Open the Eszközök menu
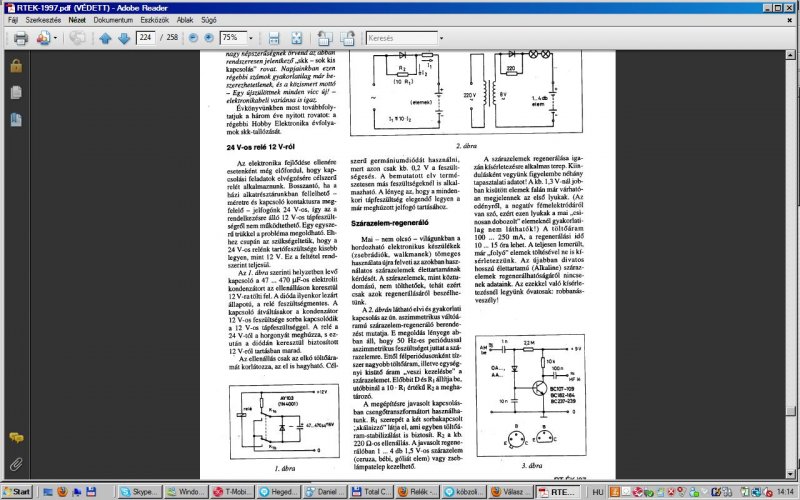800x500 pixels. click(155, 20)
